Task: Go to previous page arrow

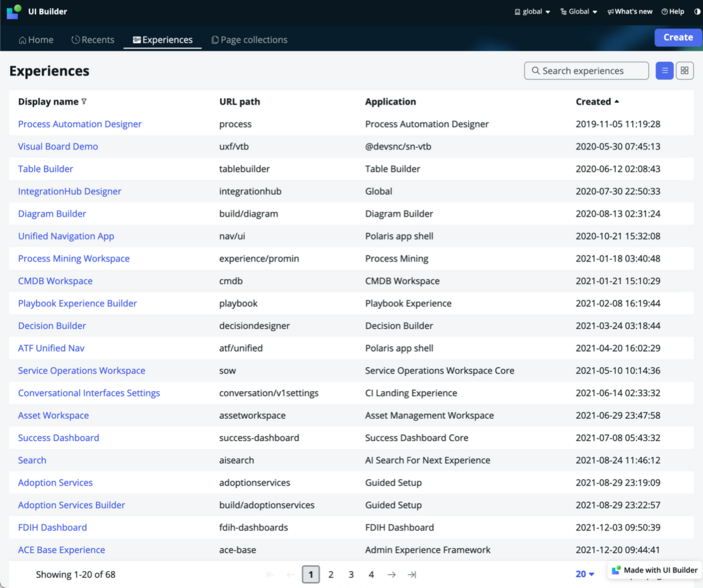Action: coord(290,575)
